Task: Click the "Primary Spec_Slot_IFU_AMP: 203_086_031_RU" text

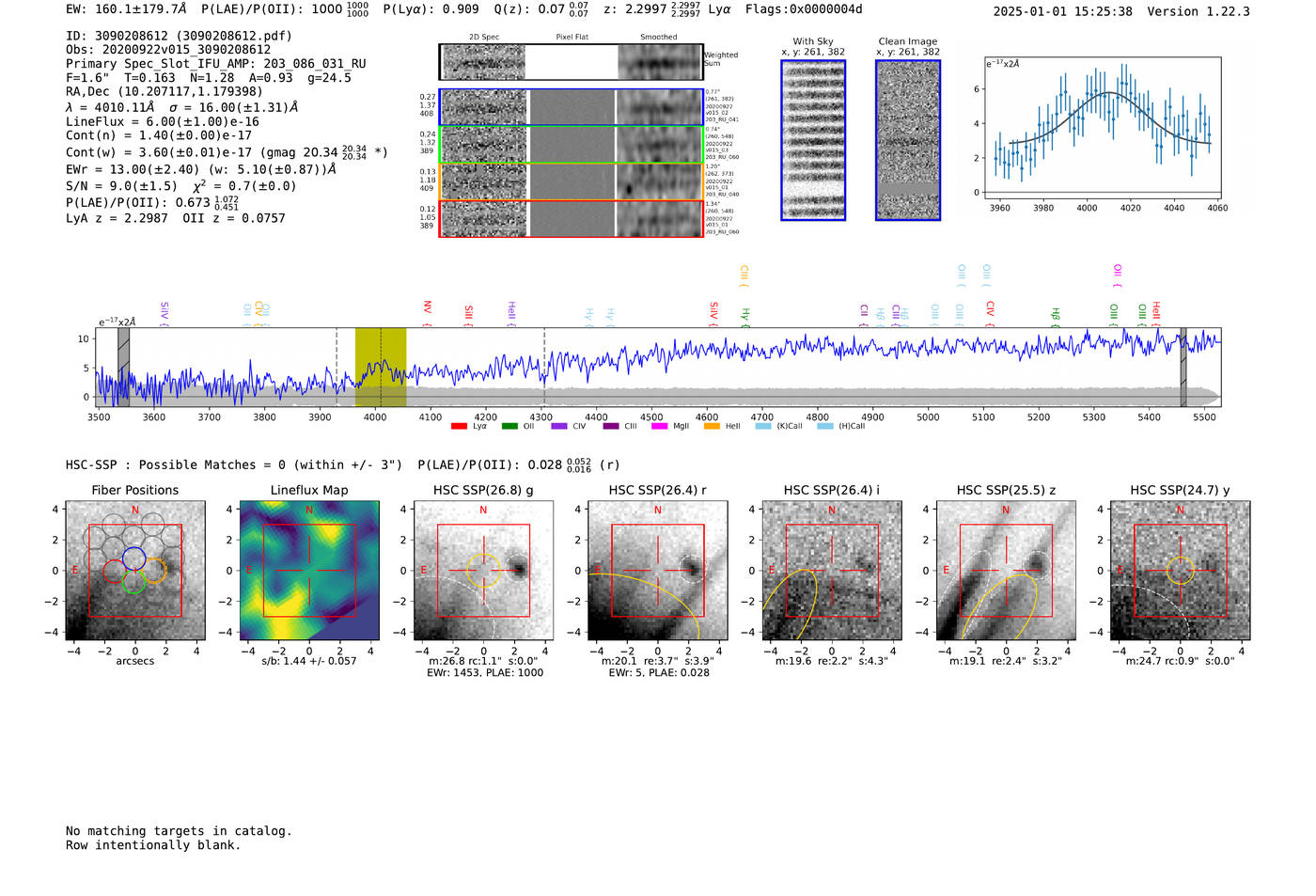Action: point(216,64)
